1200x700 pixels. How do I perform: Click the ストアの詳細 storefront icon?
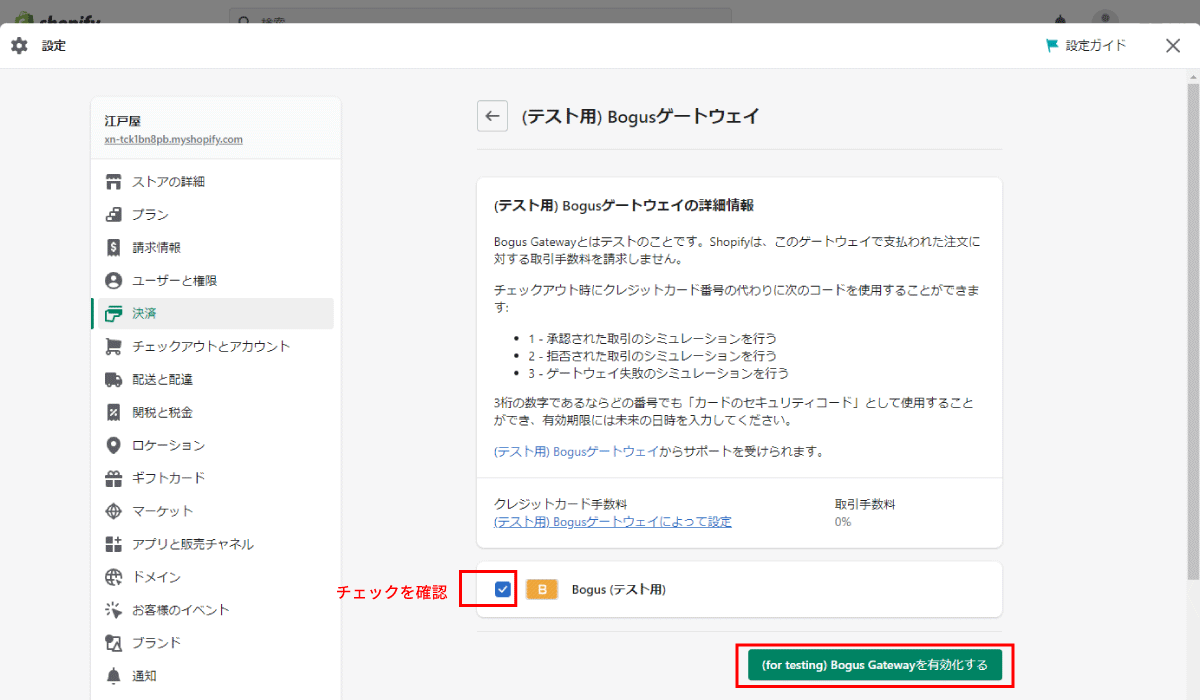114,182
